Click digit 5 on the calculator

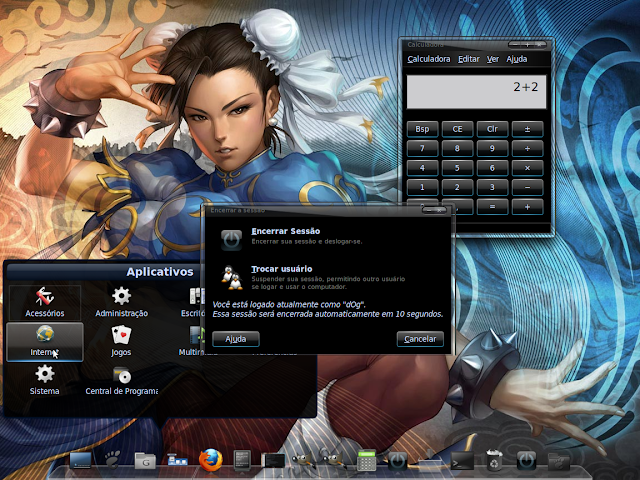[x=457, y=168]
